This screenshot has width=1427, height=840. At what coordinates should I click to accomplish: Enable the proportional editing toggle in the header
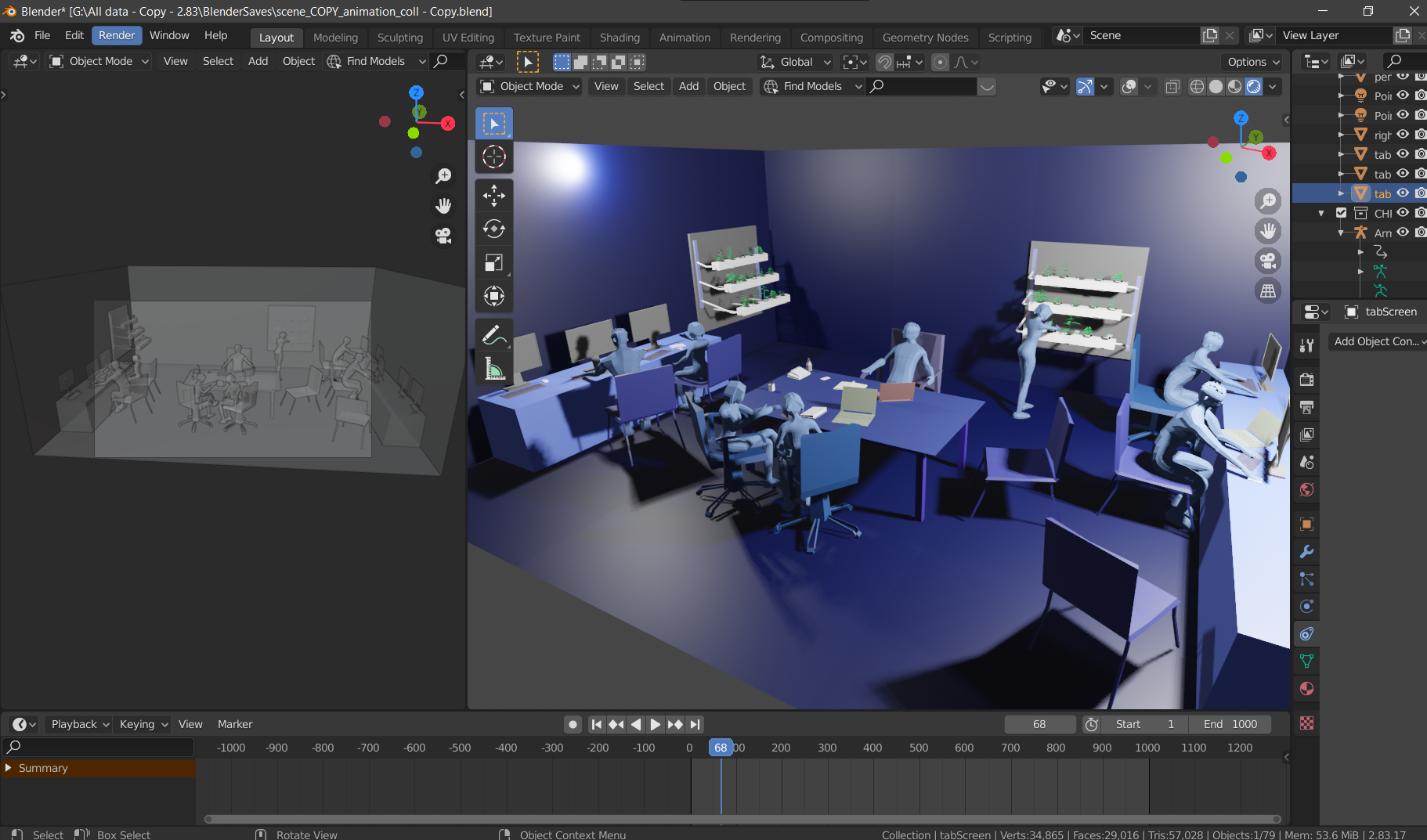939,62
